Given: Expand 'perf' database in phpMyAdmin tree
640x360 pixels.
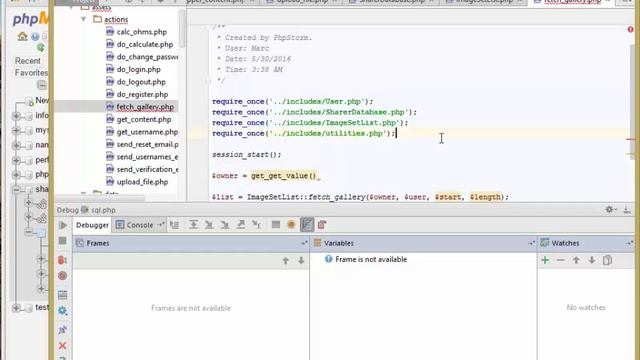Looking at the screenshot, I should 16,160.
